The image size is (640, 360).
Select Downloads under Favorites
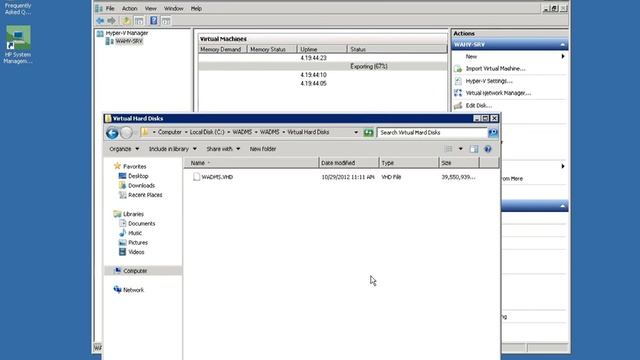pyautogui.click(x=141, y=185)
